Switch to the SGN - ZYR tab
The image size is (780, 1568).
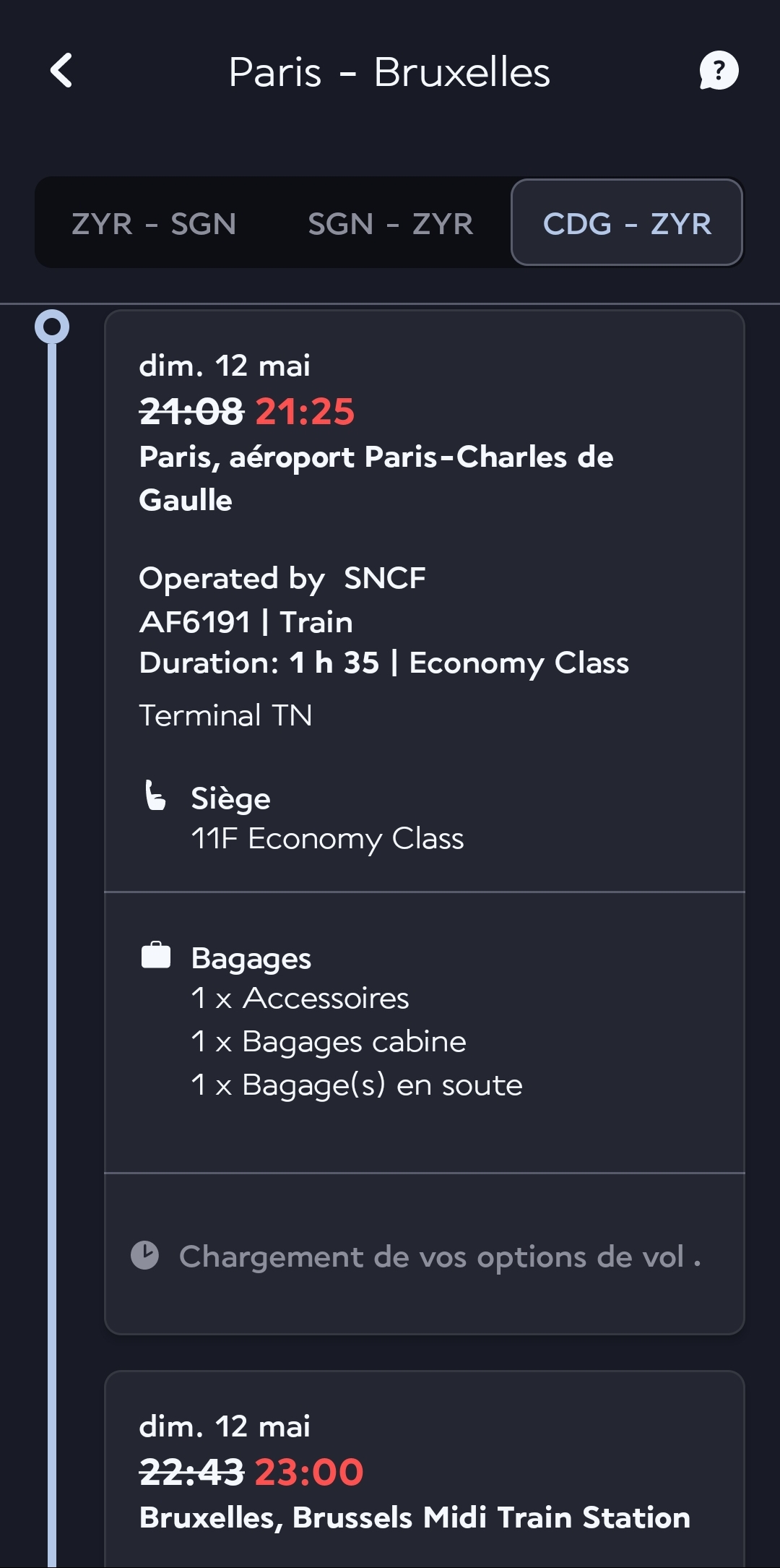[390, 224]
